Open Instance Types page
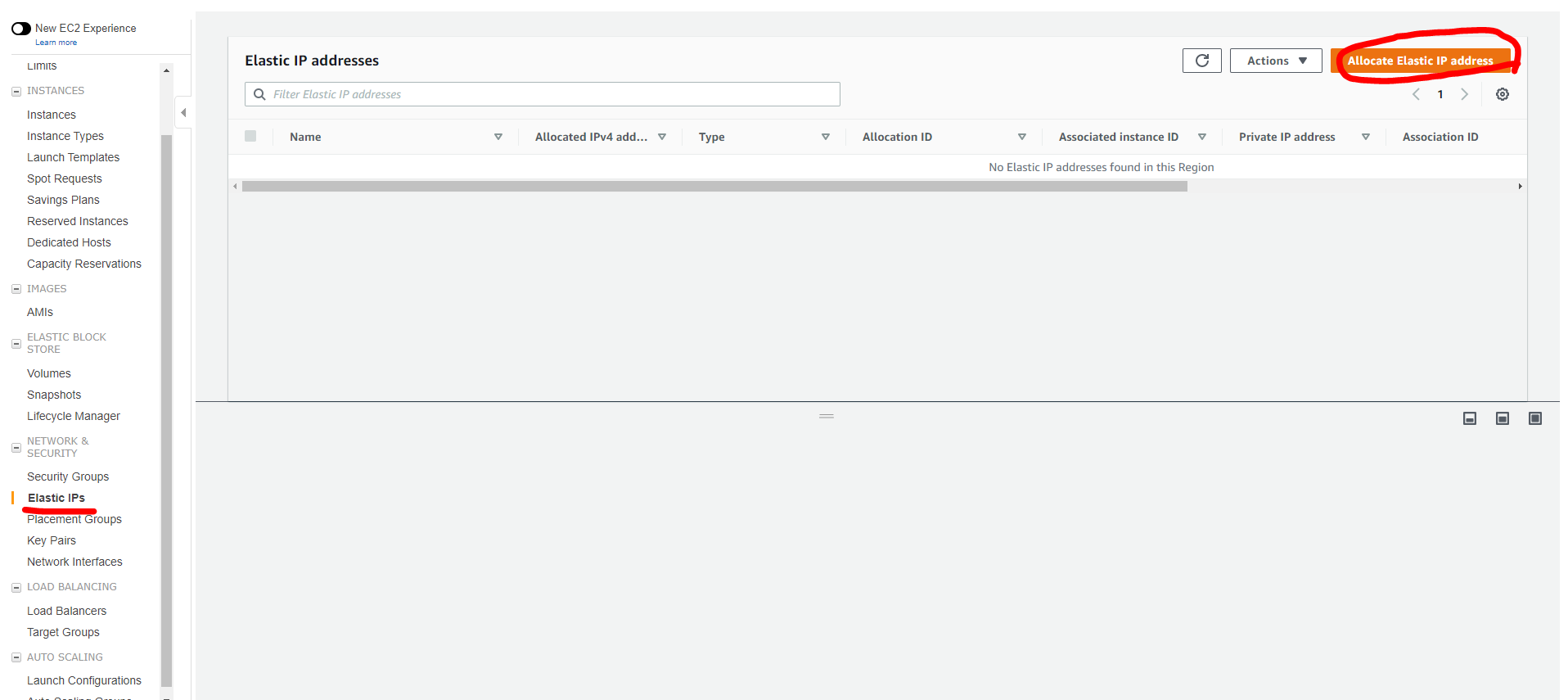This screenshot has width=1568, height=700. tap(65, 136)
